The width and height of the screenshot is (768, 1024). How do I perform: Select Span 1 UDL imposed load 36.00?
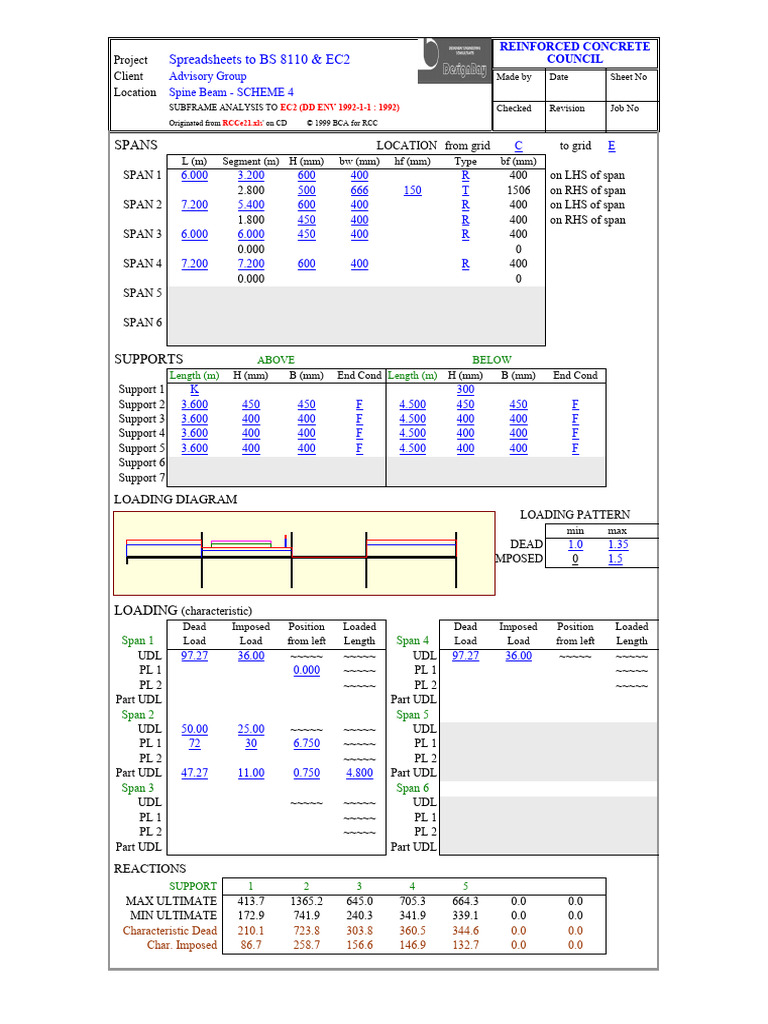coord(251,656)
